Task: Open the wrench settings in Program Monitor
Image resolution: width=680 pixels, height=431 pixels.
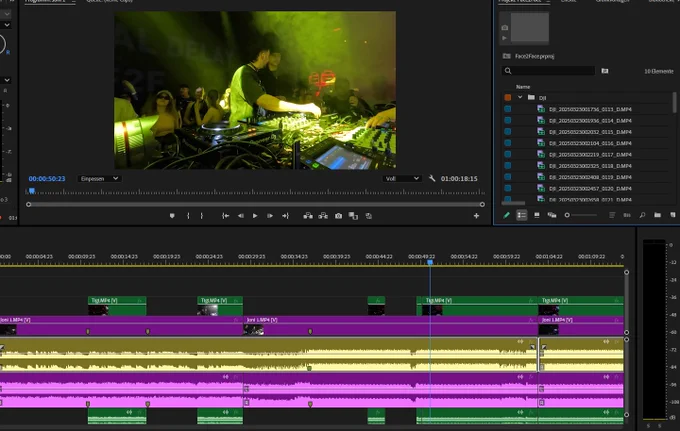Action: pos(432,178)
